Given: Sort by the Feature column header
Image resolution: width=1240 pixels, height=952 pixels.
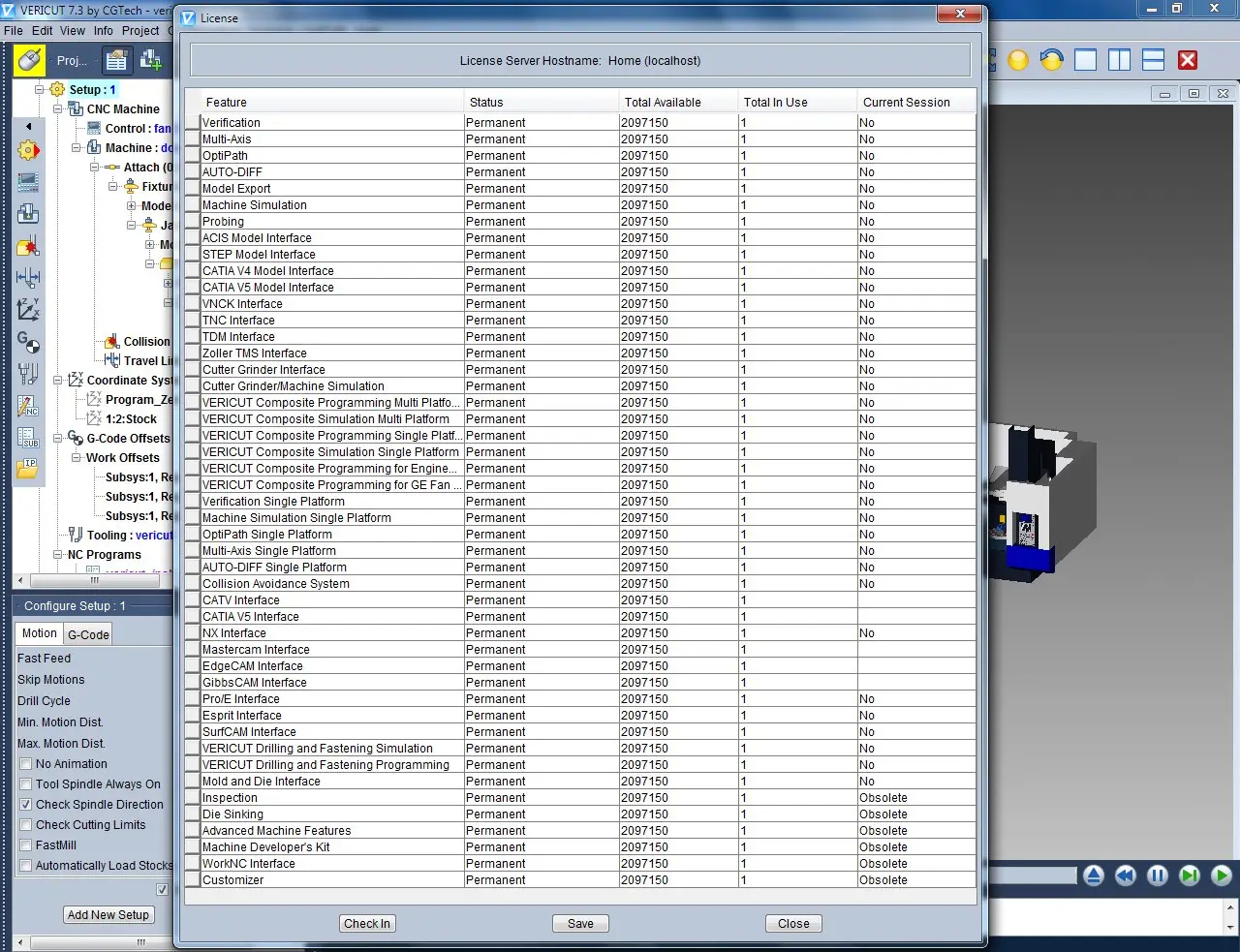Looking at the screenshot, I should (332, 102).
